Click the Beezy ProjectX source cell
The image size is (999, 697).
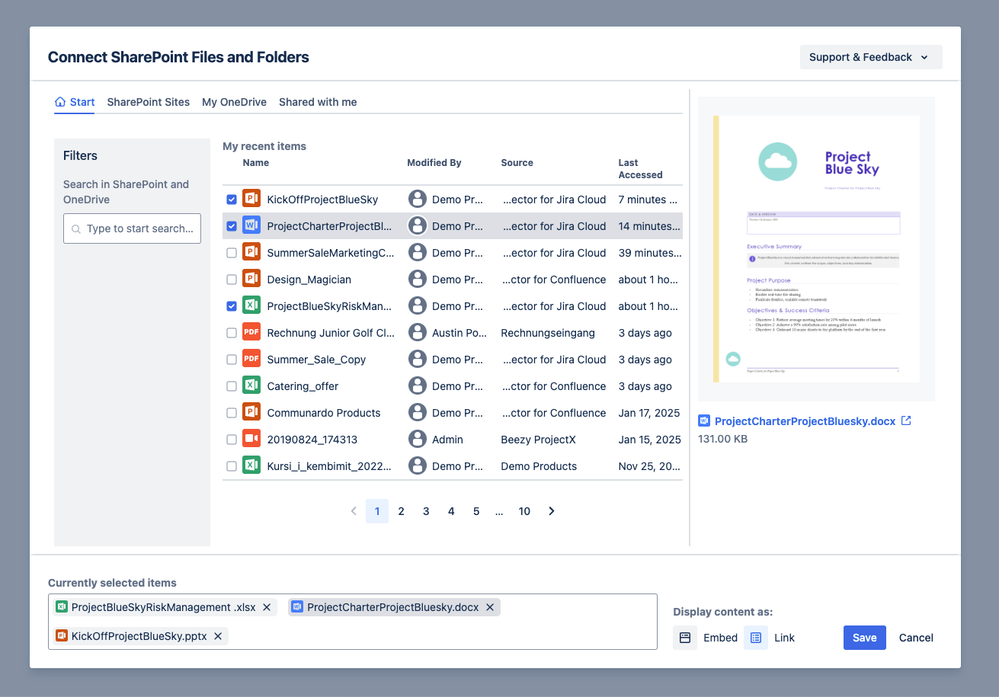[x=538, y=440]
